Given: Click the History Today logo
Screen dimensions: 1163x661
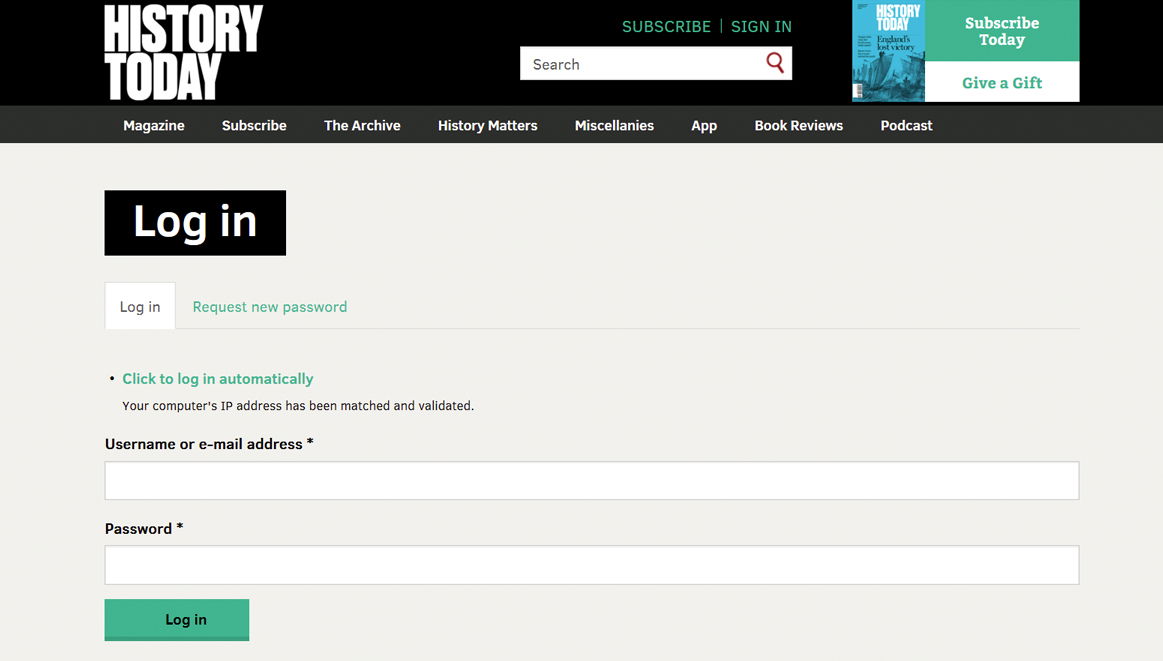Looking at the screenshot, I should tap(183, 52).
